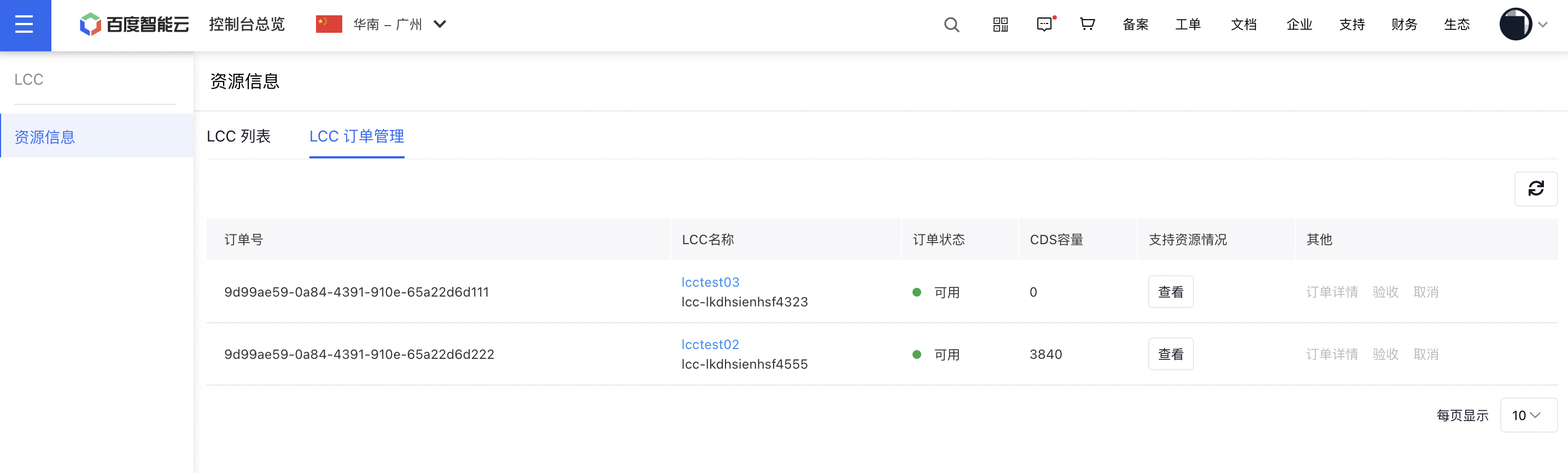
Task: Click 订单详情 in lcctest02 row
Action: coord(1332,354)
